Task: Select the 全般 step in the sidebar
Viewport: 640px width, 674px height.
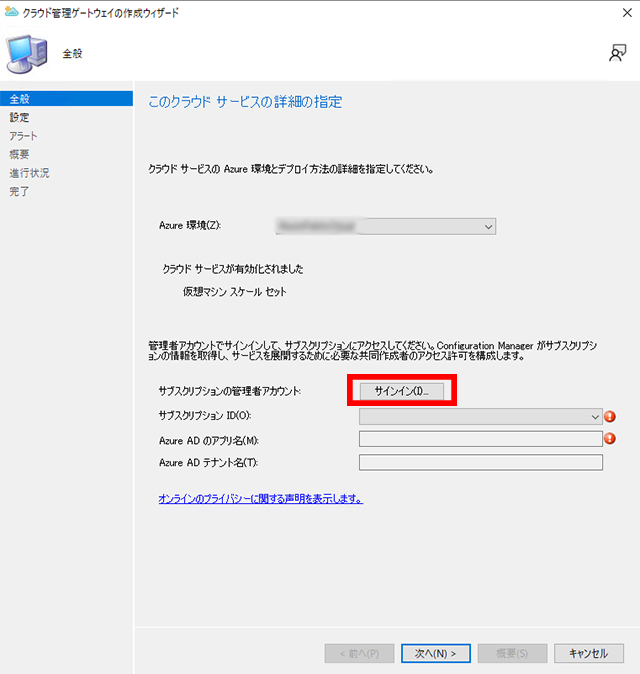Action: (x=20, y=99)
